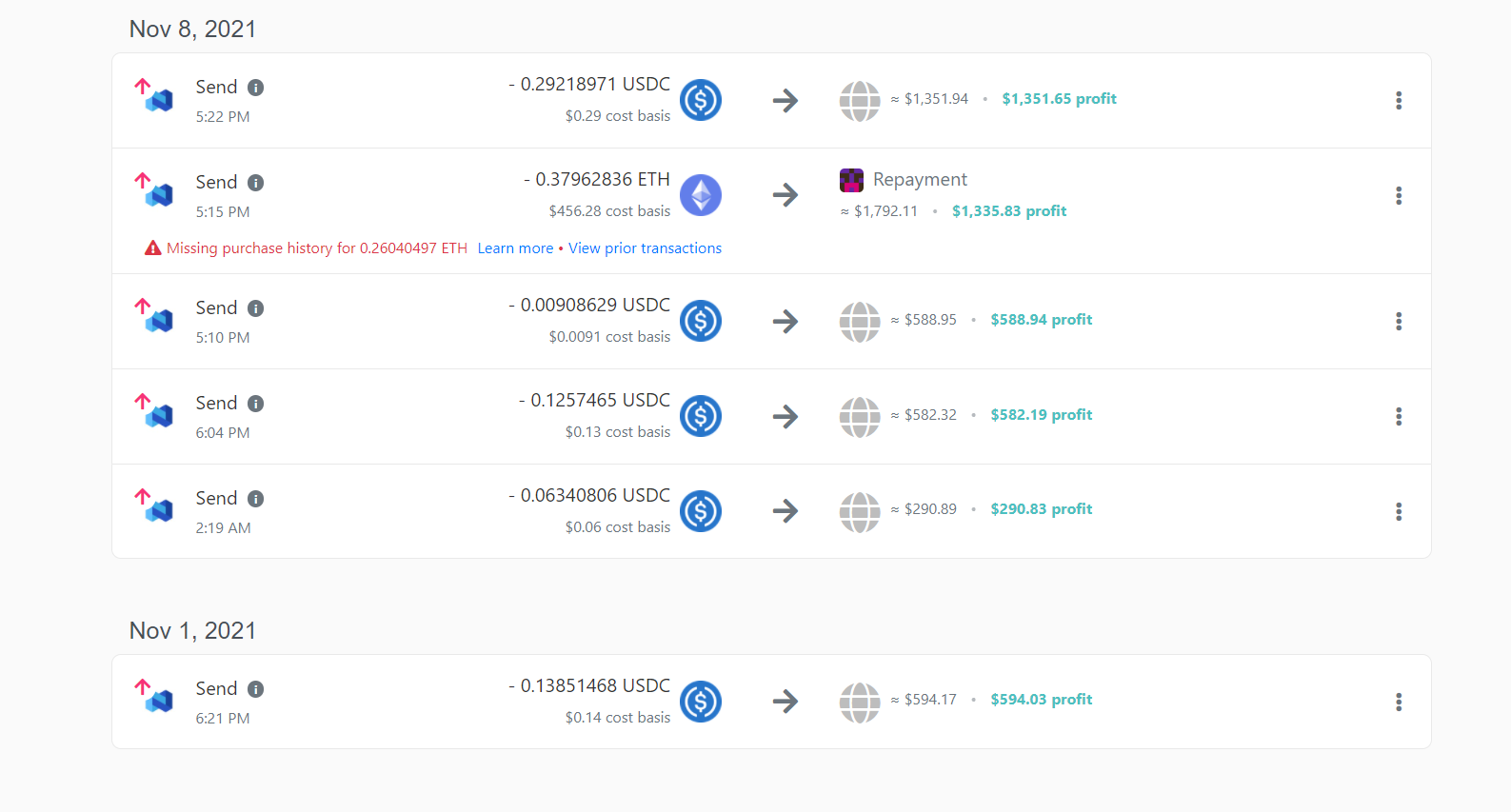This screenshot has height=812, width=1511.
Task: Click View prior transactions
Action: click(645, 248)
